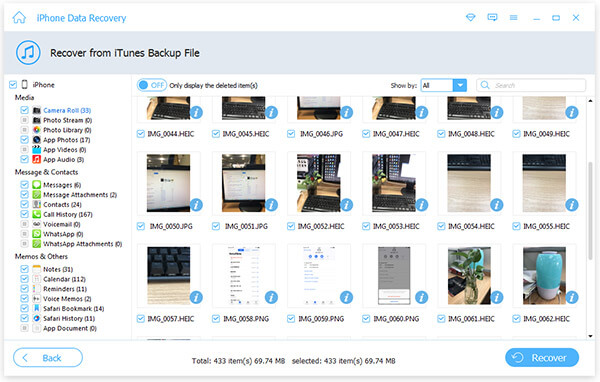Select Message Attachments (2) category
The width and height of the screenshot is (600, 382).
(x=80, y=194)
